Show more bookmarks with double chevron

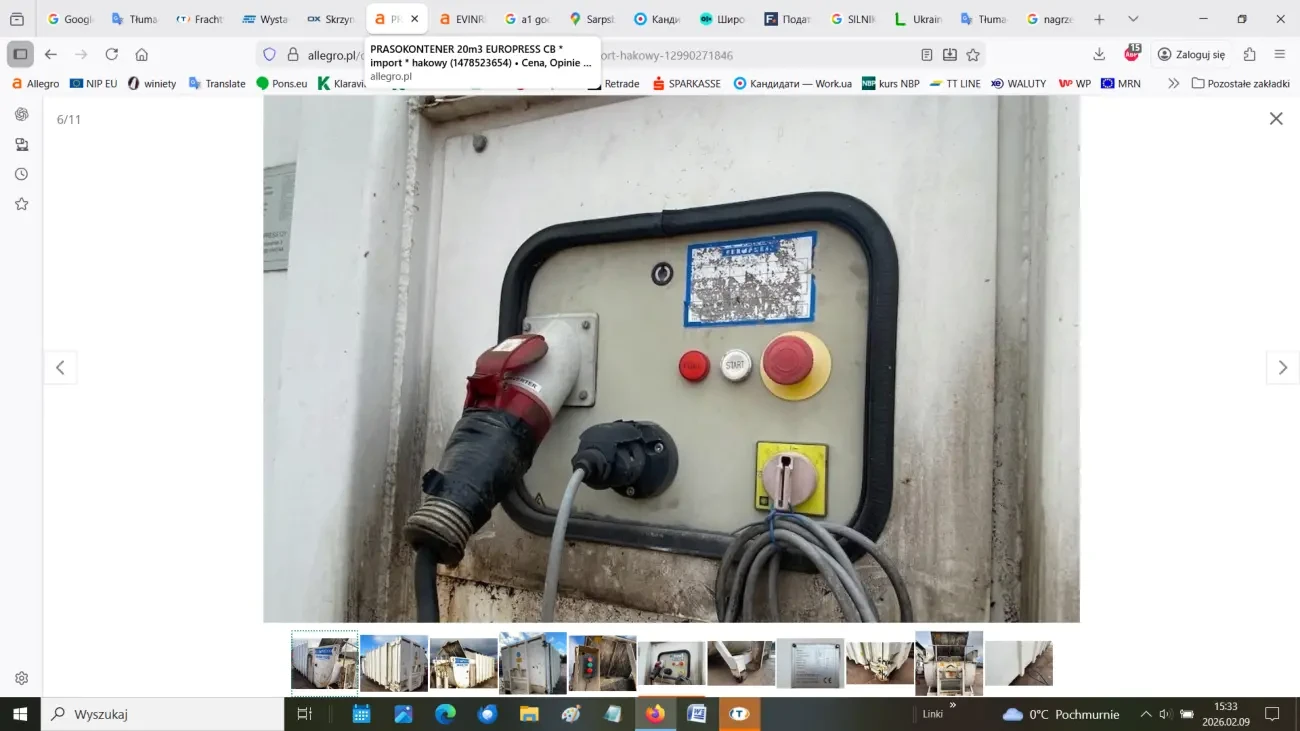click(1173, 84)
